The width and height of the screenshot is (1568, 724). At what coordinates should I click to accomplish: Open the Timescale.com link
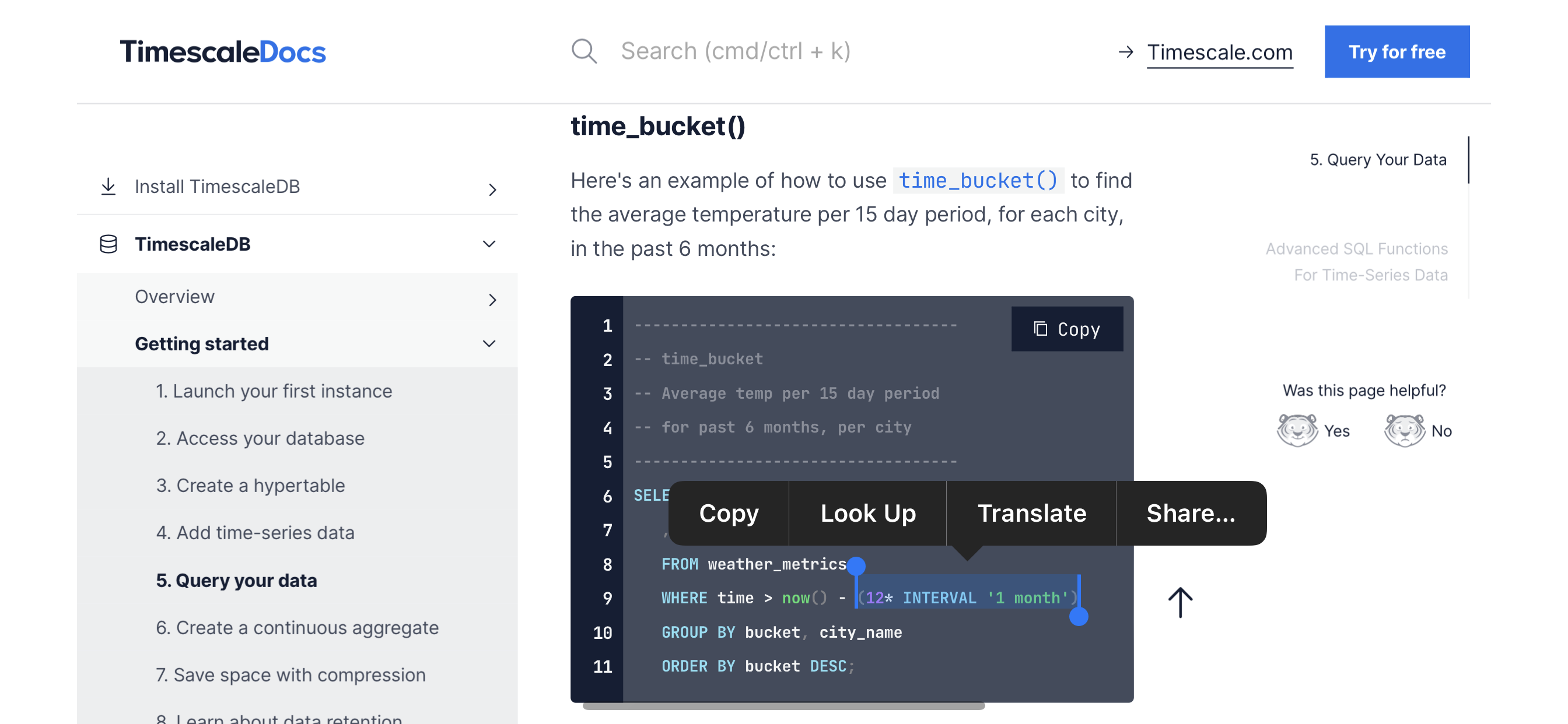[1220, 52]
